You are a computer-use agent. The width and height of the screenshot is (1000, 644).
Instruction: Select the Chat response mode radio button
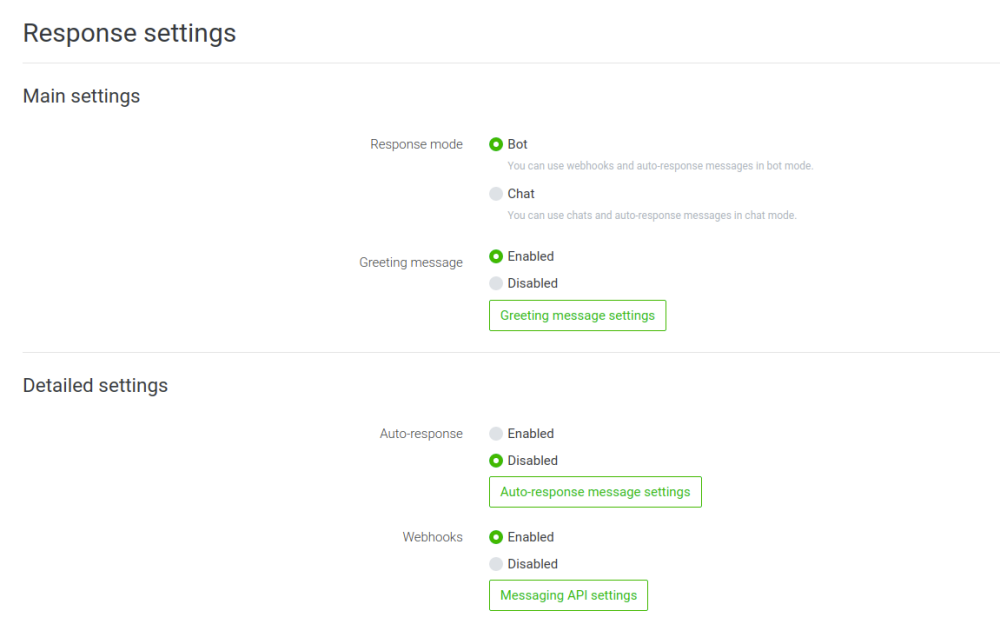(496, 194)
